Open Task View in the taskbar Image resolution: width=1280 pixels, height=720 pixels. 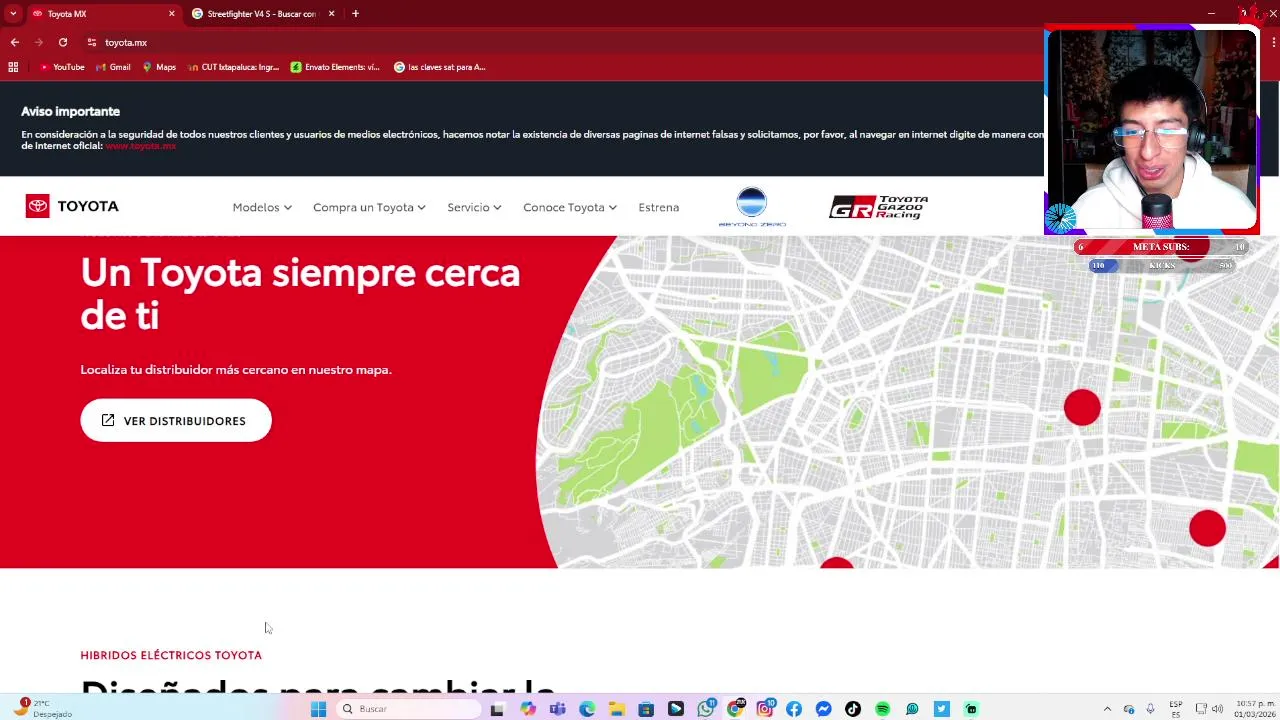(x=497, y=709)
